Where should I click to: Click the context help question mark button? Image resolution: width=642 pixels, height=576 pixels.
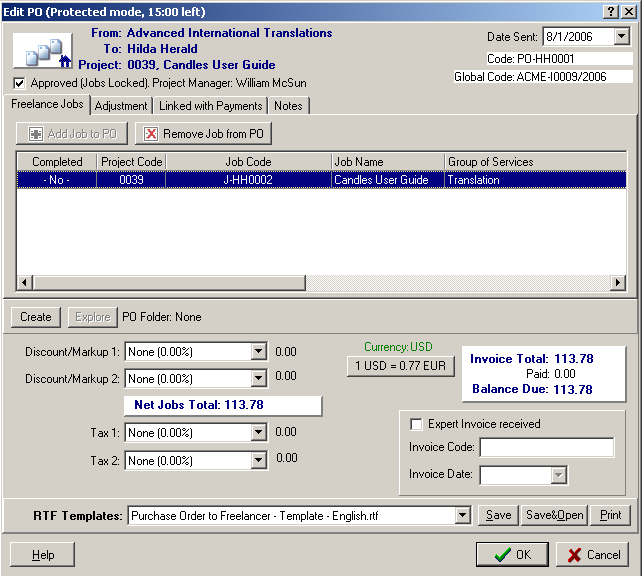[610, 10]
